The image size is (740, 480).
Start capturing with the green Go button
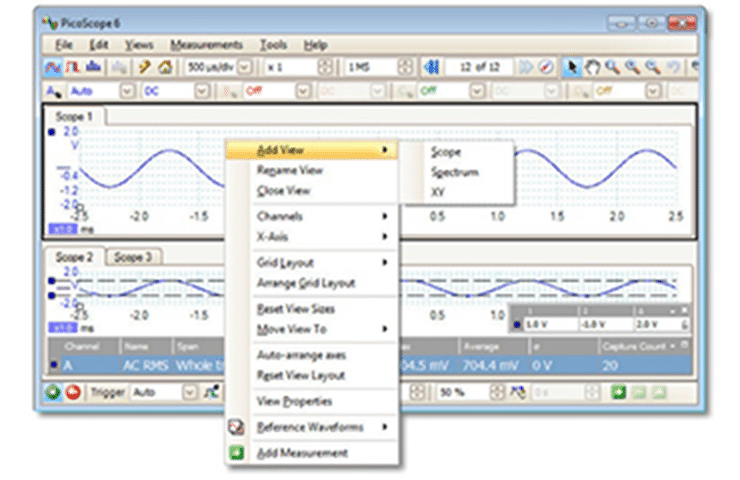[53, 392]
